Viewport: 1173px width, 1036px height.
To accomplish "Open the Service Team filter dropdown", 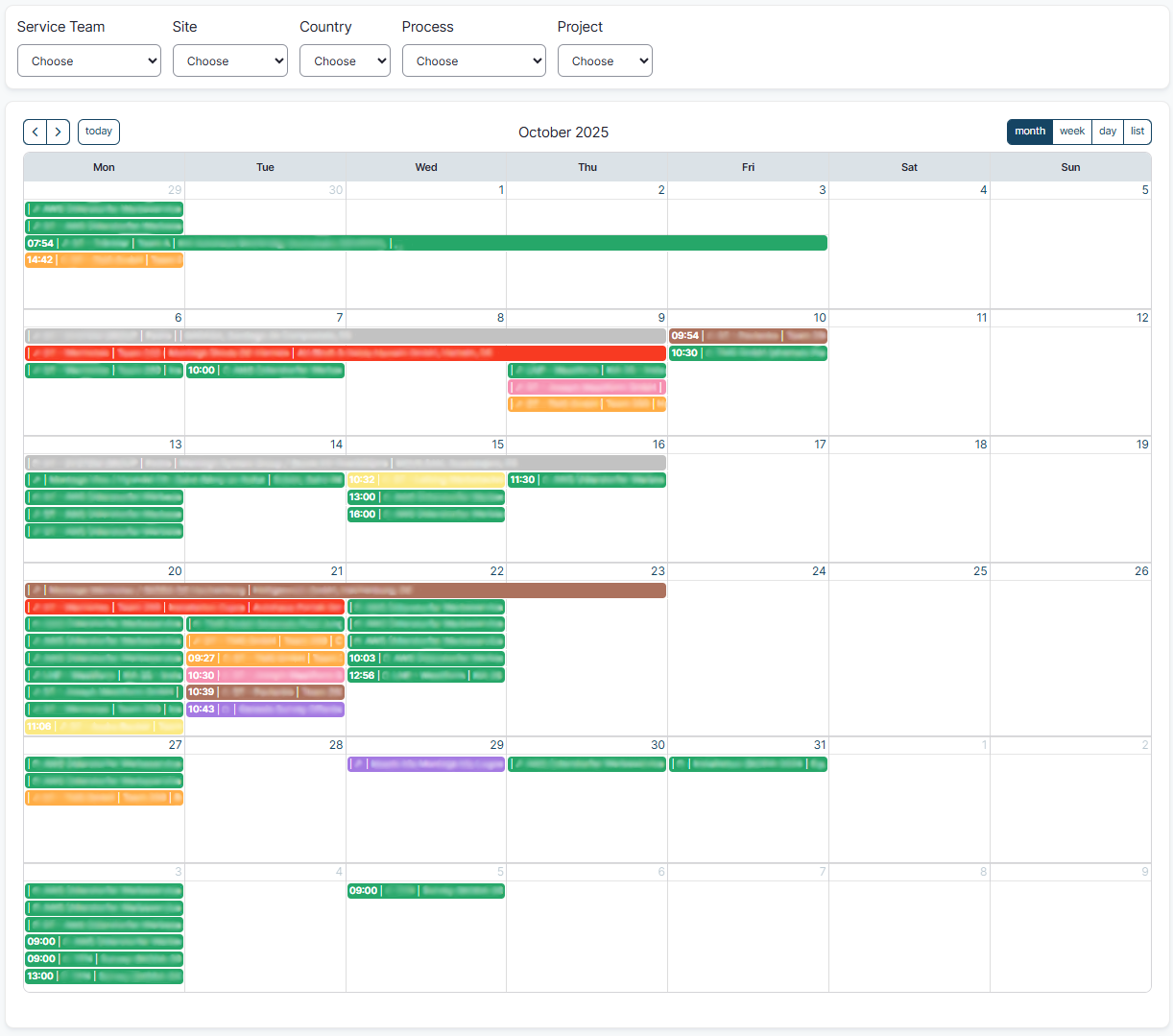I will point(88,60).
